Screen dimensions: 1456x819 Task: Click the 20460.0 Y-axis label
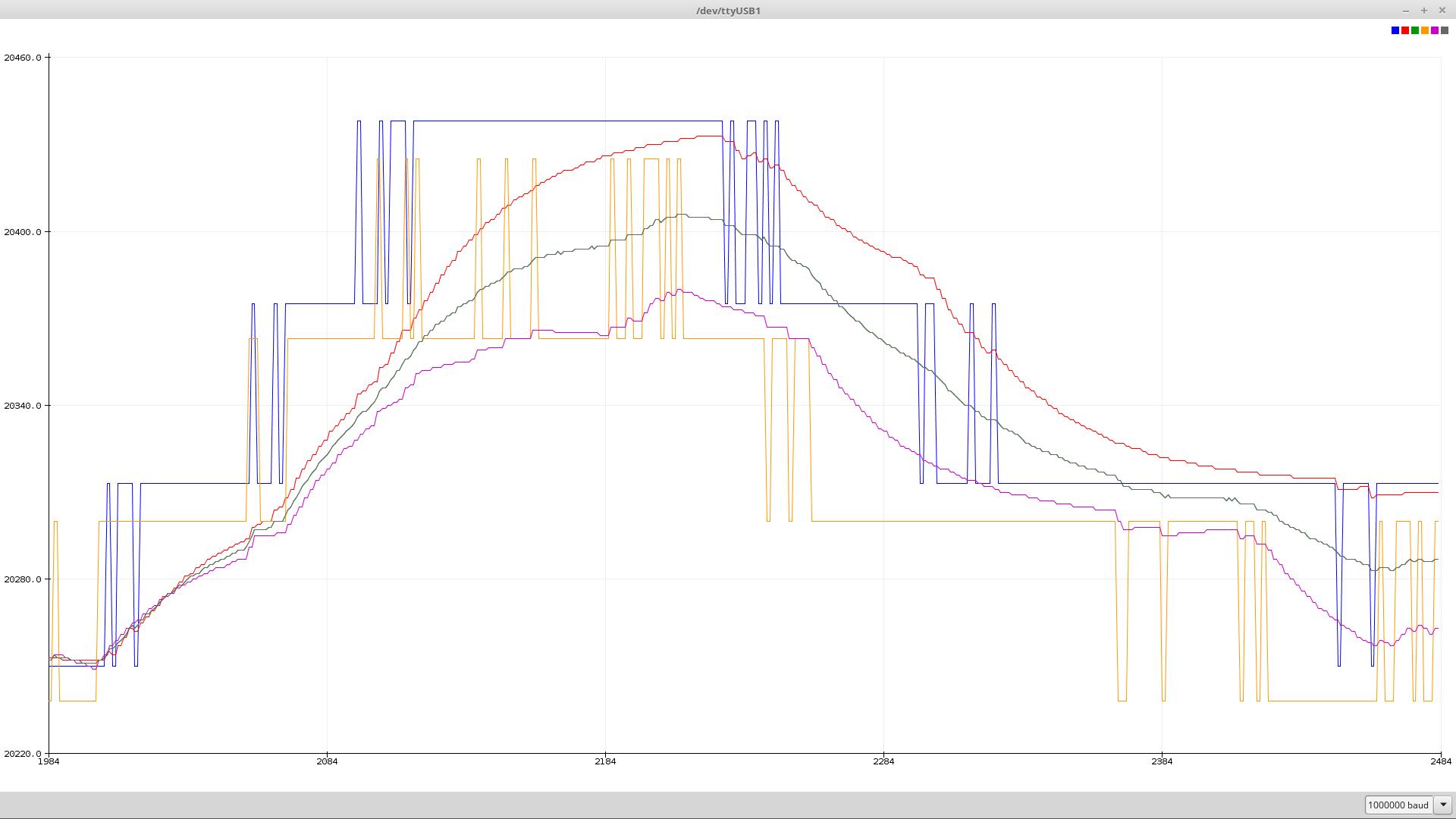pyautogui.click(x=22, y=58)
